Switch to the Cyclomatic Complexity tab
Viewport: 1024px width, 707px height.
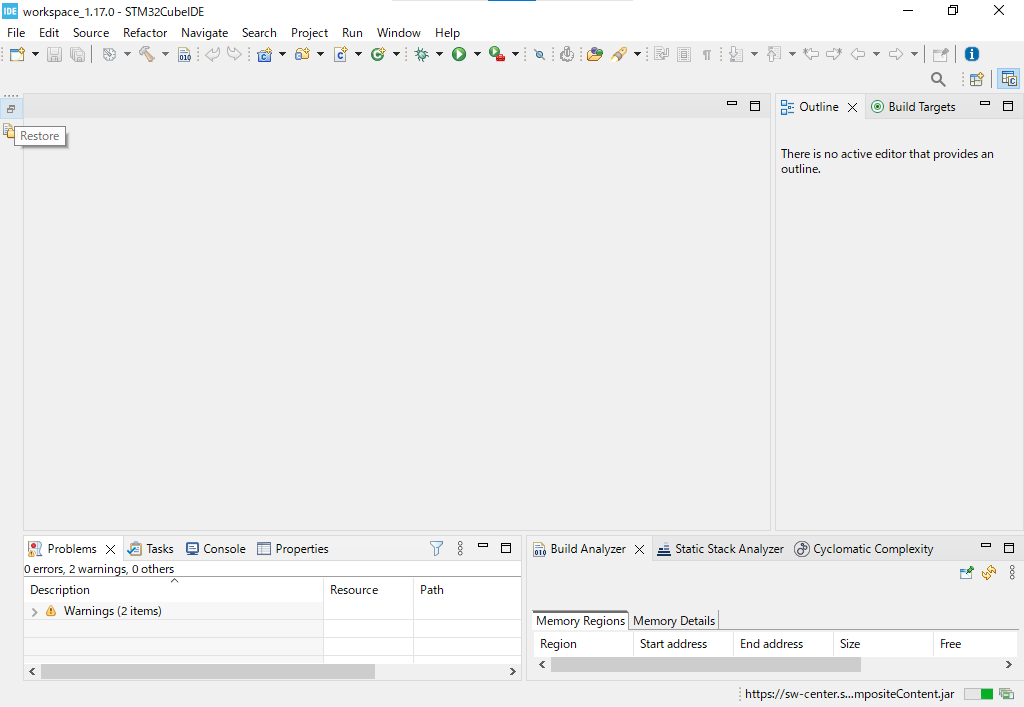[864, 549]
